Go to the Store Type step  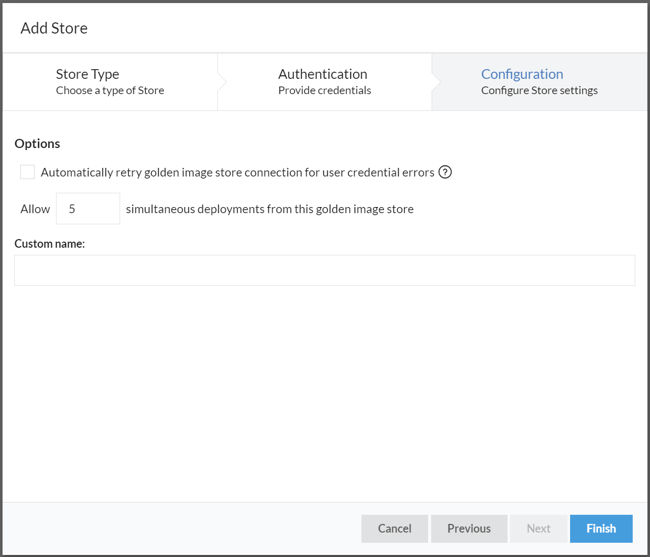[110, 81]
